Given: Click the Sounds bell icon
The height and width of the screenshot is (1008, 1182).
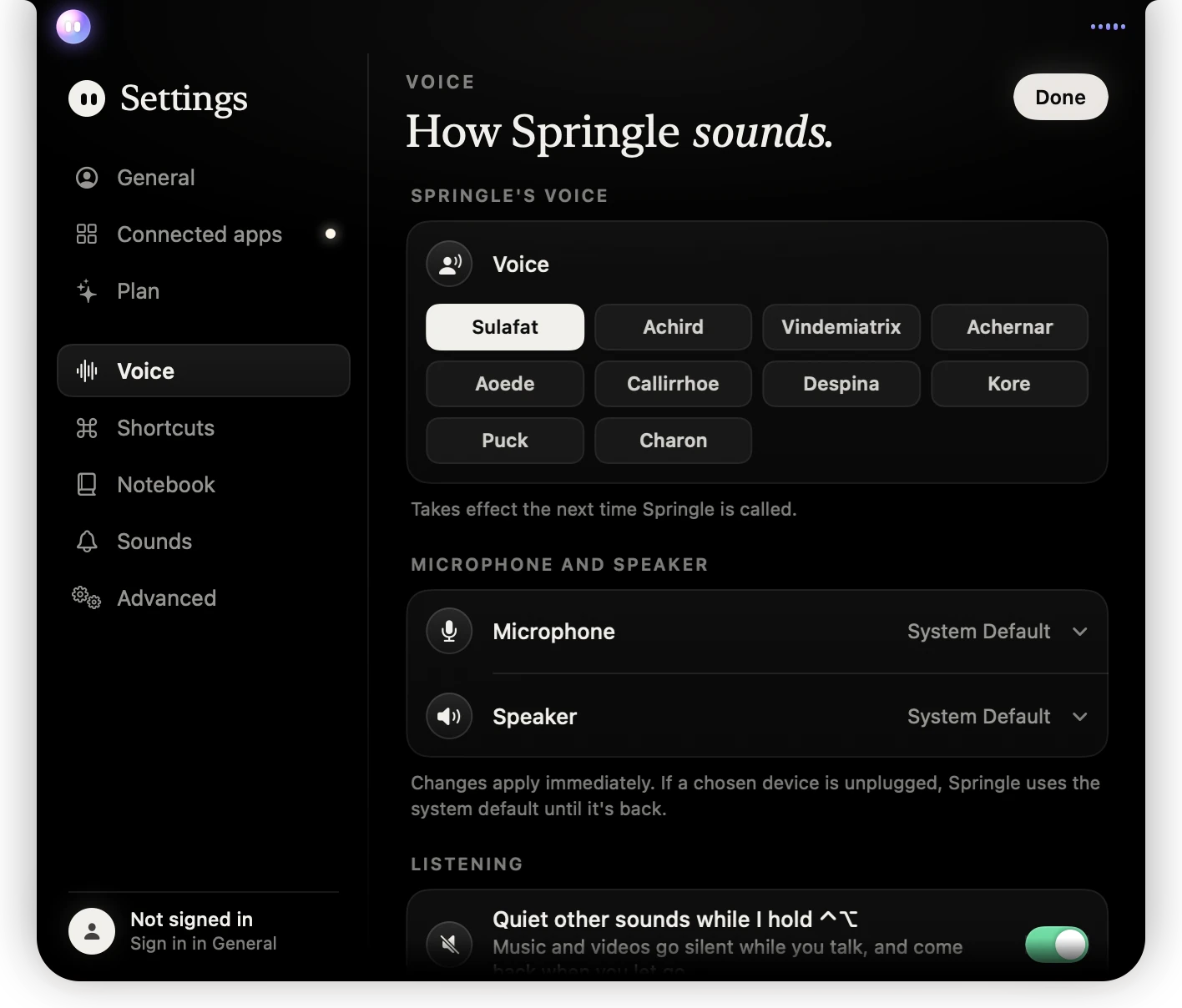Looking at the screenshot, I should [x=87, y=542].
